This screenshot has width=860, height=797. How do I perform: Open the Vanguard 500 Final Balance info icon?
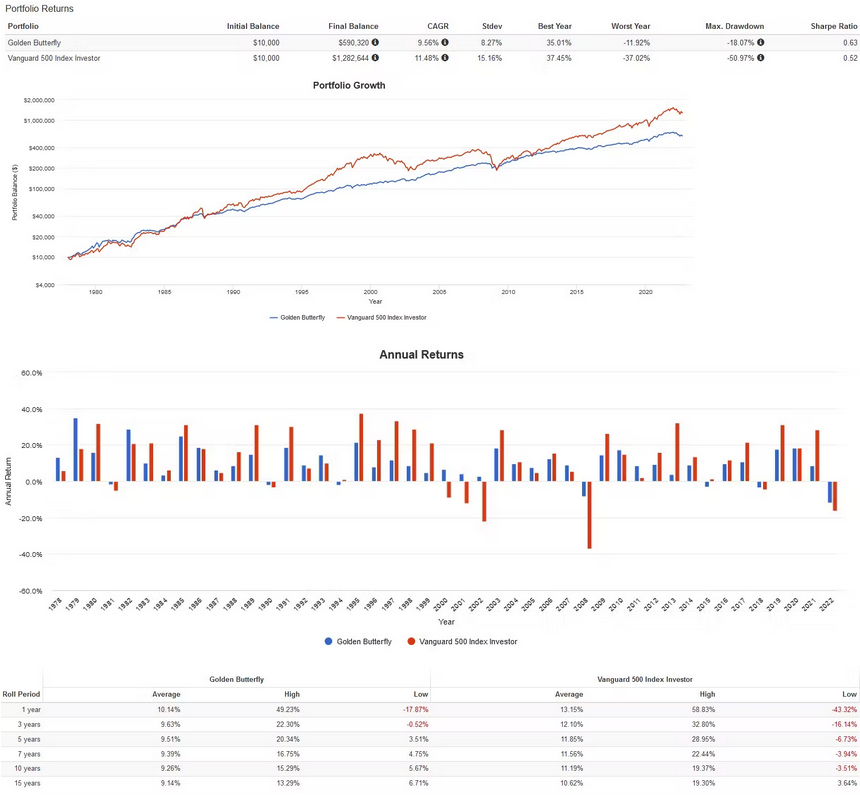(x=377, y=58)
